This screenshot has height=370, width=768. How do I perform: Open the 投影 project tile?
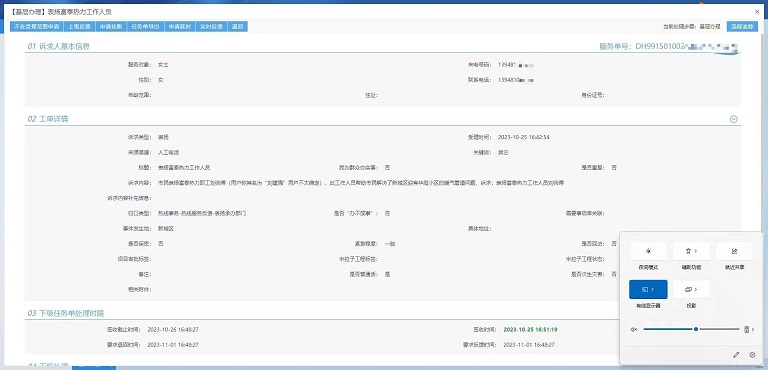click(691, 289)
